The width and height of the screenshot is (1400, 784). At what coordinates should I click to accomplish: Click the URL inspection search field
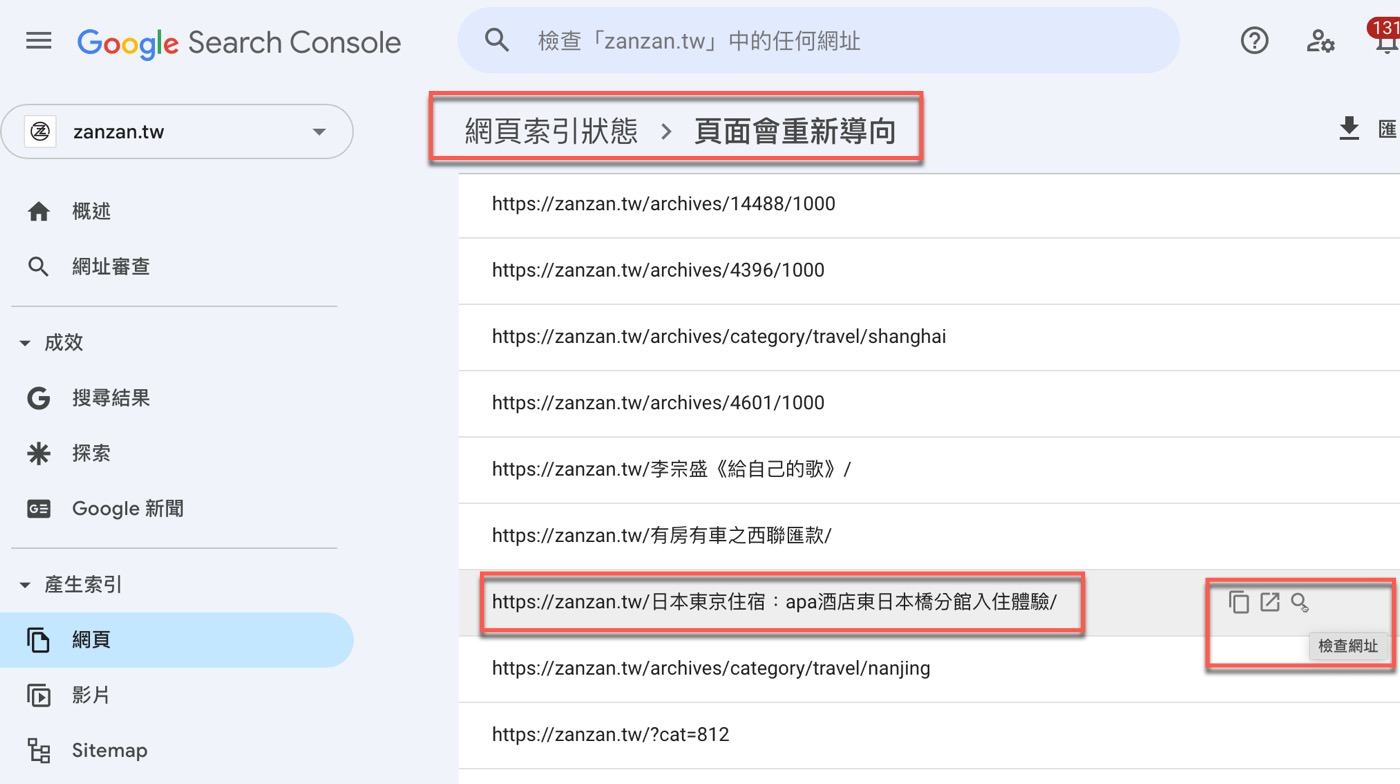(818, 40)
